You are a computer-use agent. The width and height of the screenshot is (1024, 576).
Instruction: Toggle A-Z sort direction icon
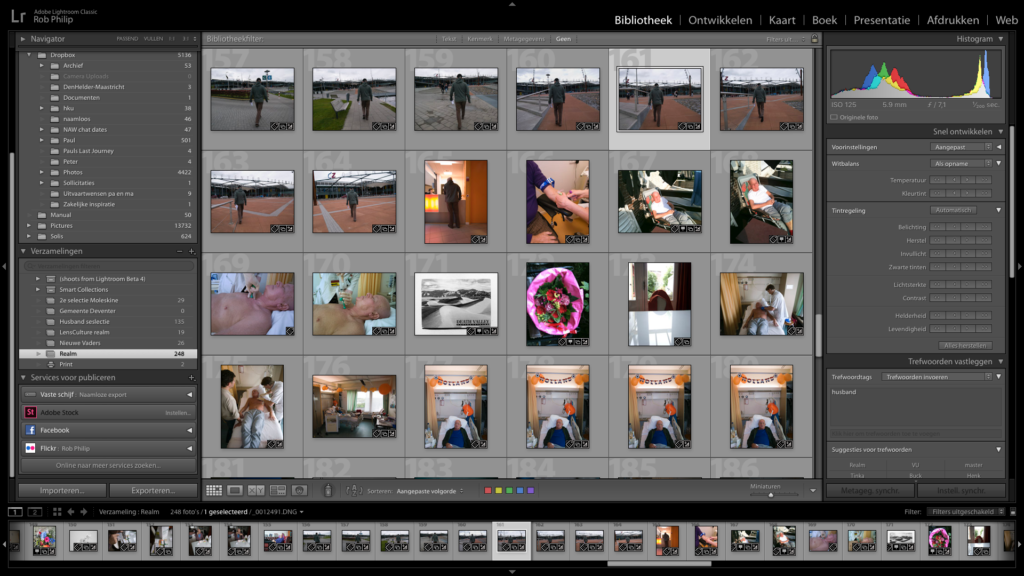tap(353, 490)
